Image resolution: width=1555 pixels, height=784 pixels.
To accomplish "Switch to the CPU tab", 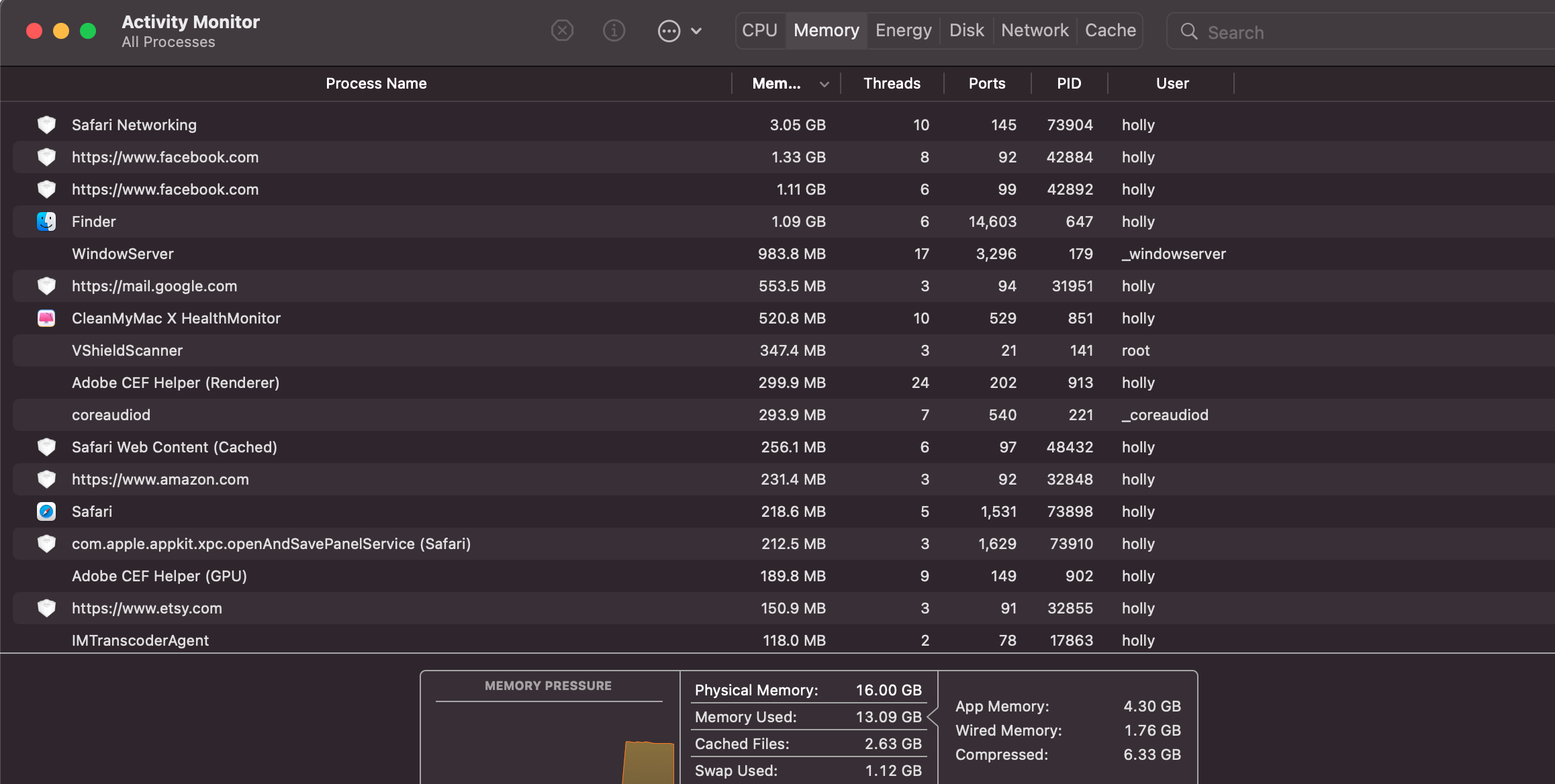I will 759,30.
